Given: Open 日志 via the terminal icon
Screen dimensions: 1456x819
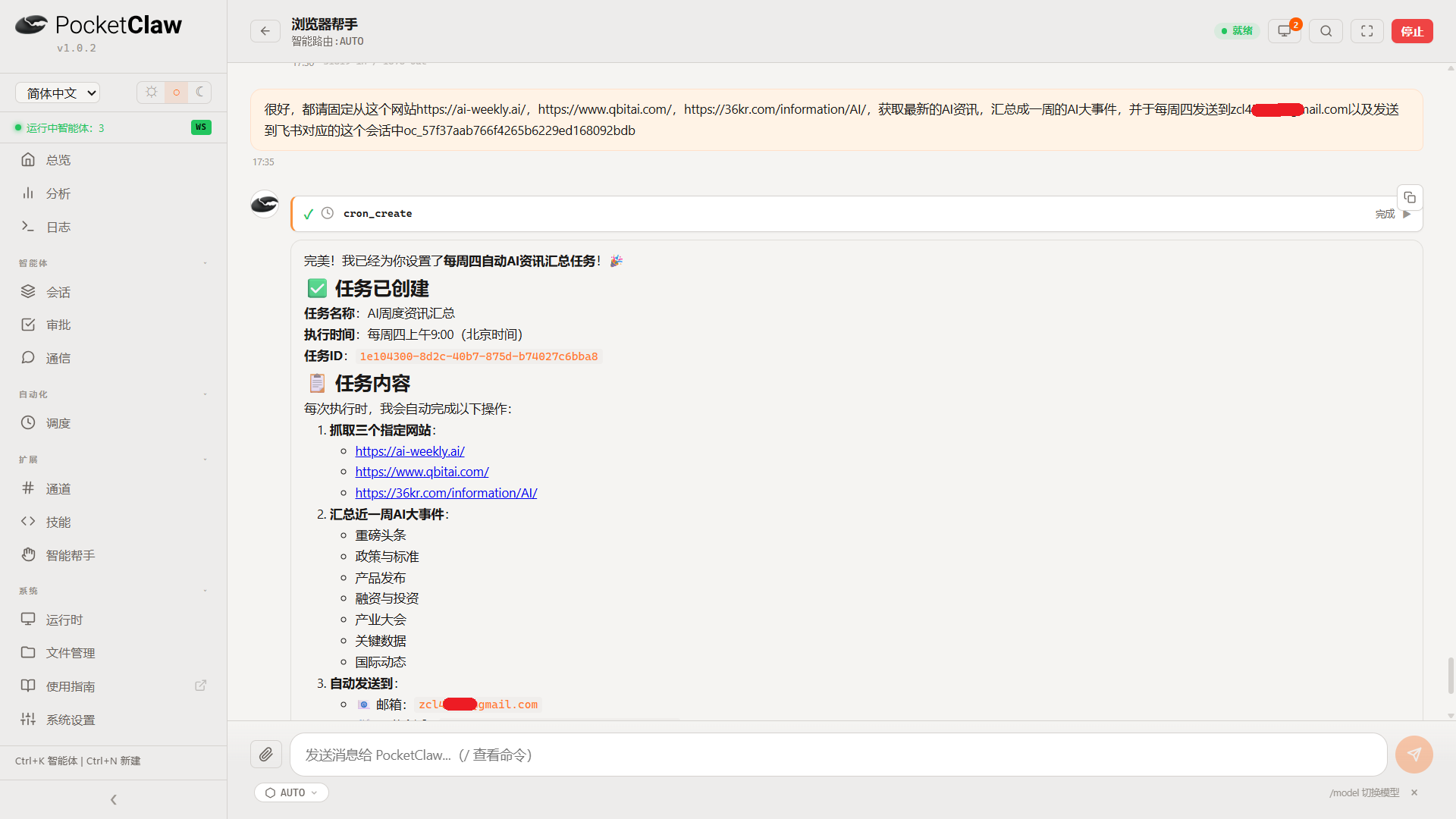Looking at the screenshot, I should (28, 226).
